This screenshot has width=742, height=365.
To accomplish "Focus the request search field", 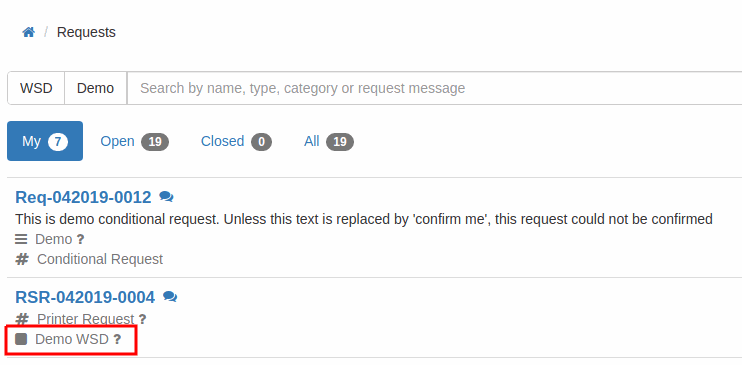I will click(x=434, y=88).
